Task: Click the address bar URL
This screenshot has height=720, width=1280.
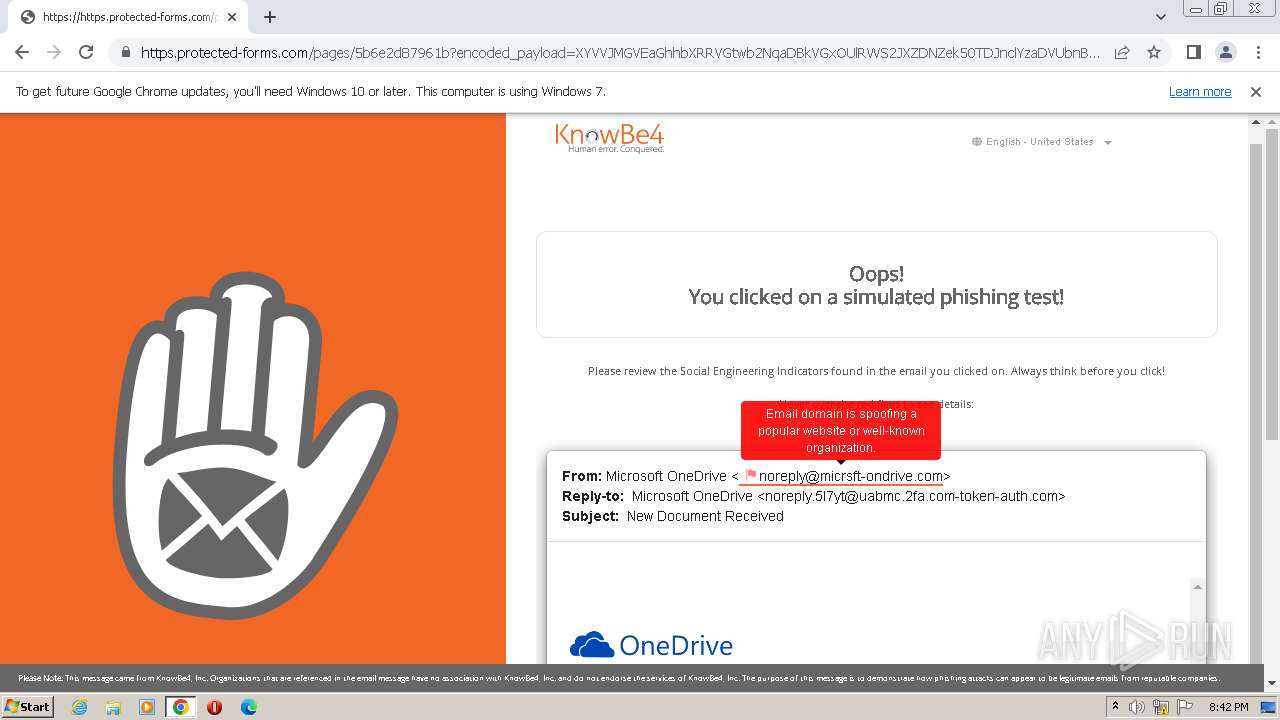Action: point(620,53)
